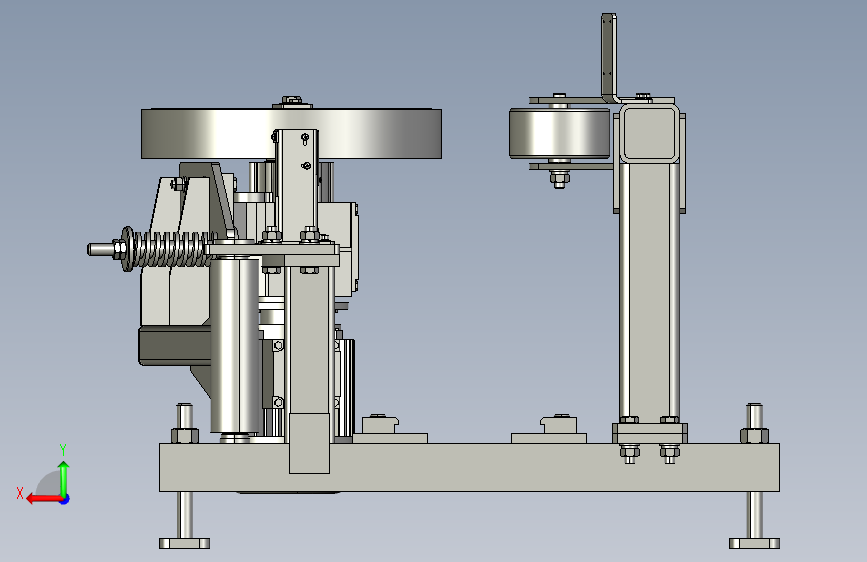867x562 pixels.
Task: Select the hex nut beneath the small roller wheel
Action: (559, 178)
